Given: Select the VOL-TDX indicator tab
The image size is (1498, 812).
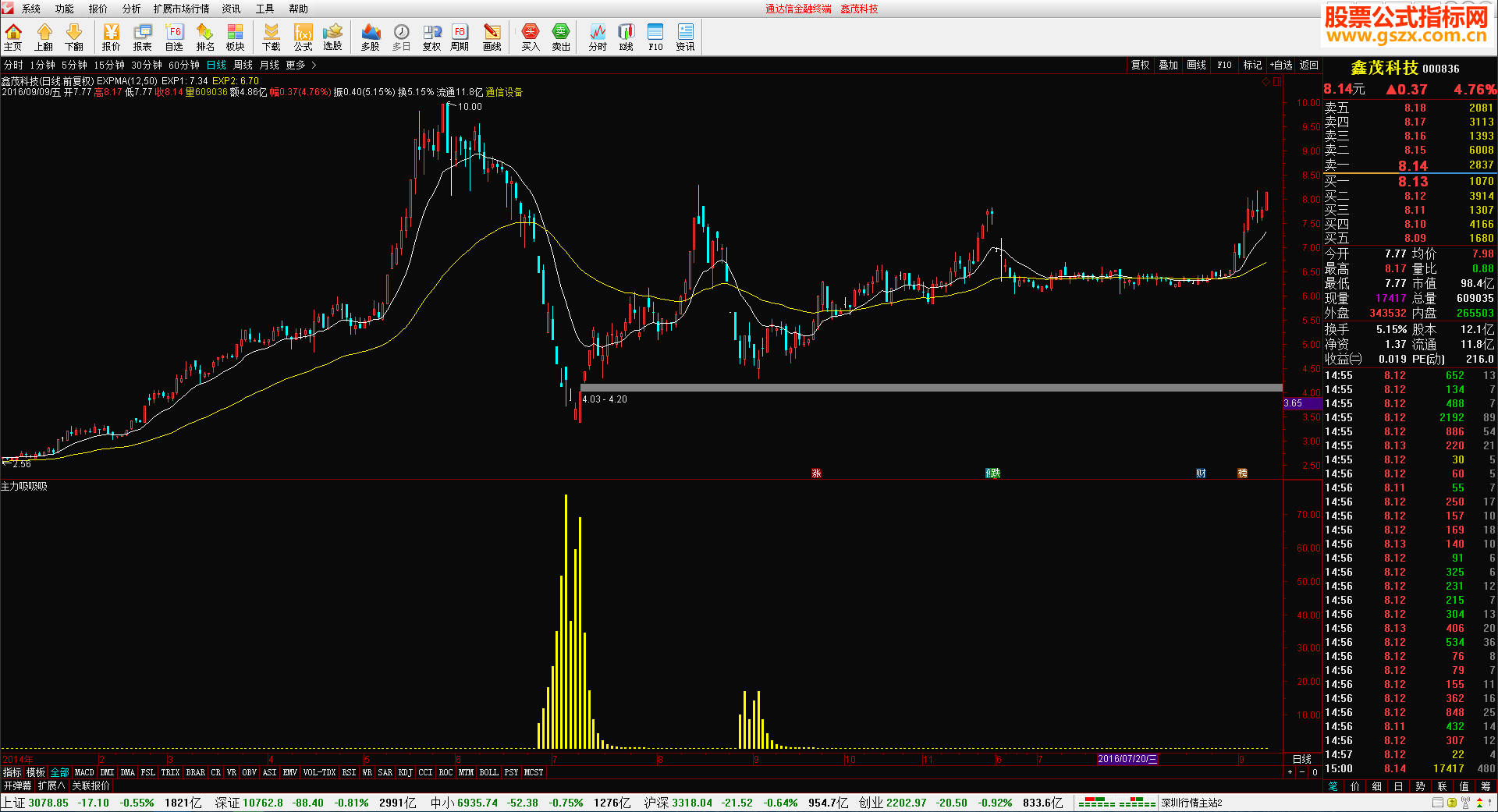Looking at the screenshot, I should click(319, 772).
